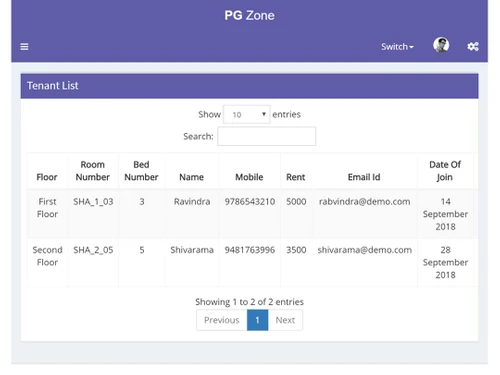Focus the Search input field
The height and width of the screenshot is (375, 500).
(266, 136)
